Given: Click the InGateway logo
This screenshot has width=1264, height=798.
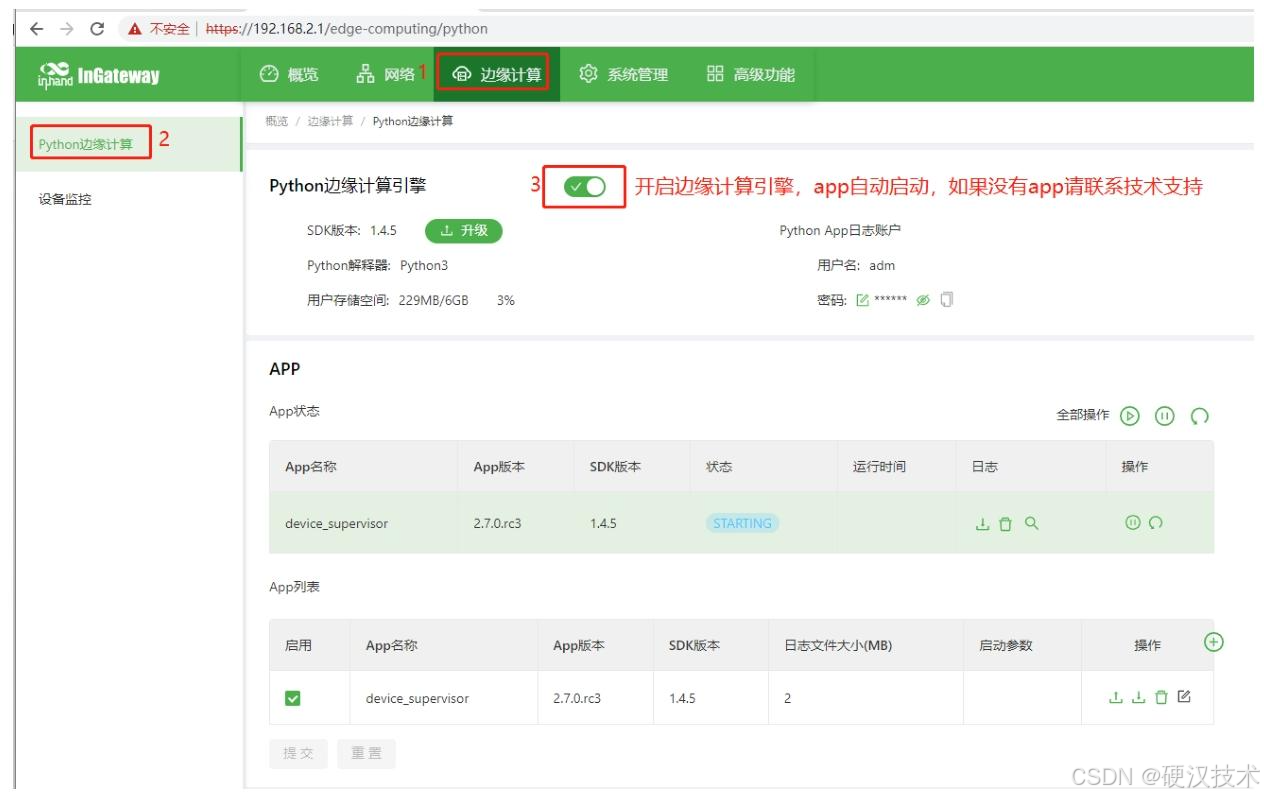Looking at the screenshot, I should 98,75.
